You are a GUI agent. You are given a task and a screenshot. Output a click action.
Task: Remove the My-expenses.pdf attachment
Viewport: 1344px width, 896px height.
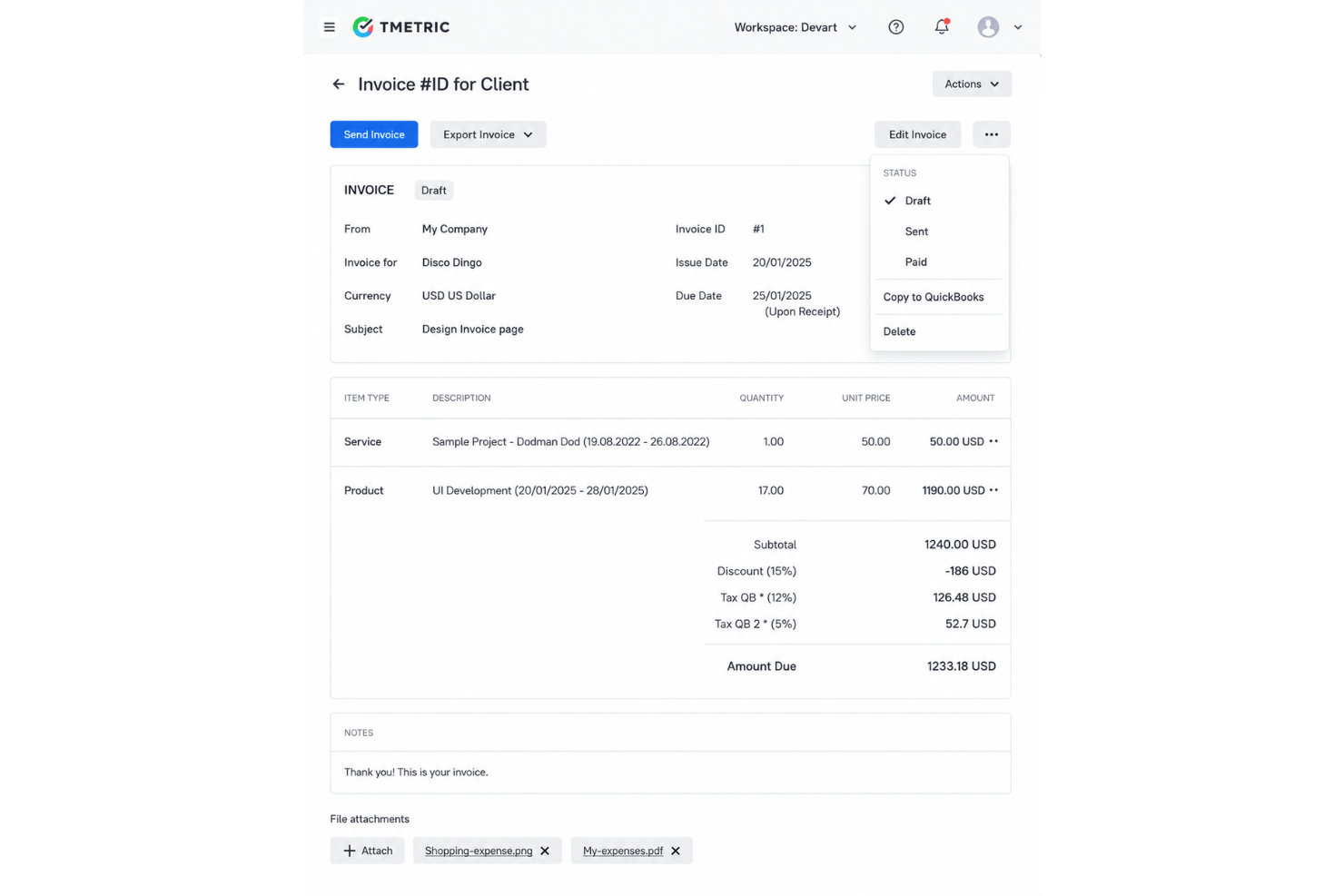(x=676, y=851)
